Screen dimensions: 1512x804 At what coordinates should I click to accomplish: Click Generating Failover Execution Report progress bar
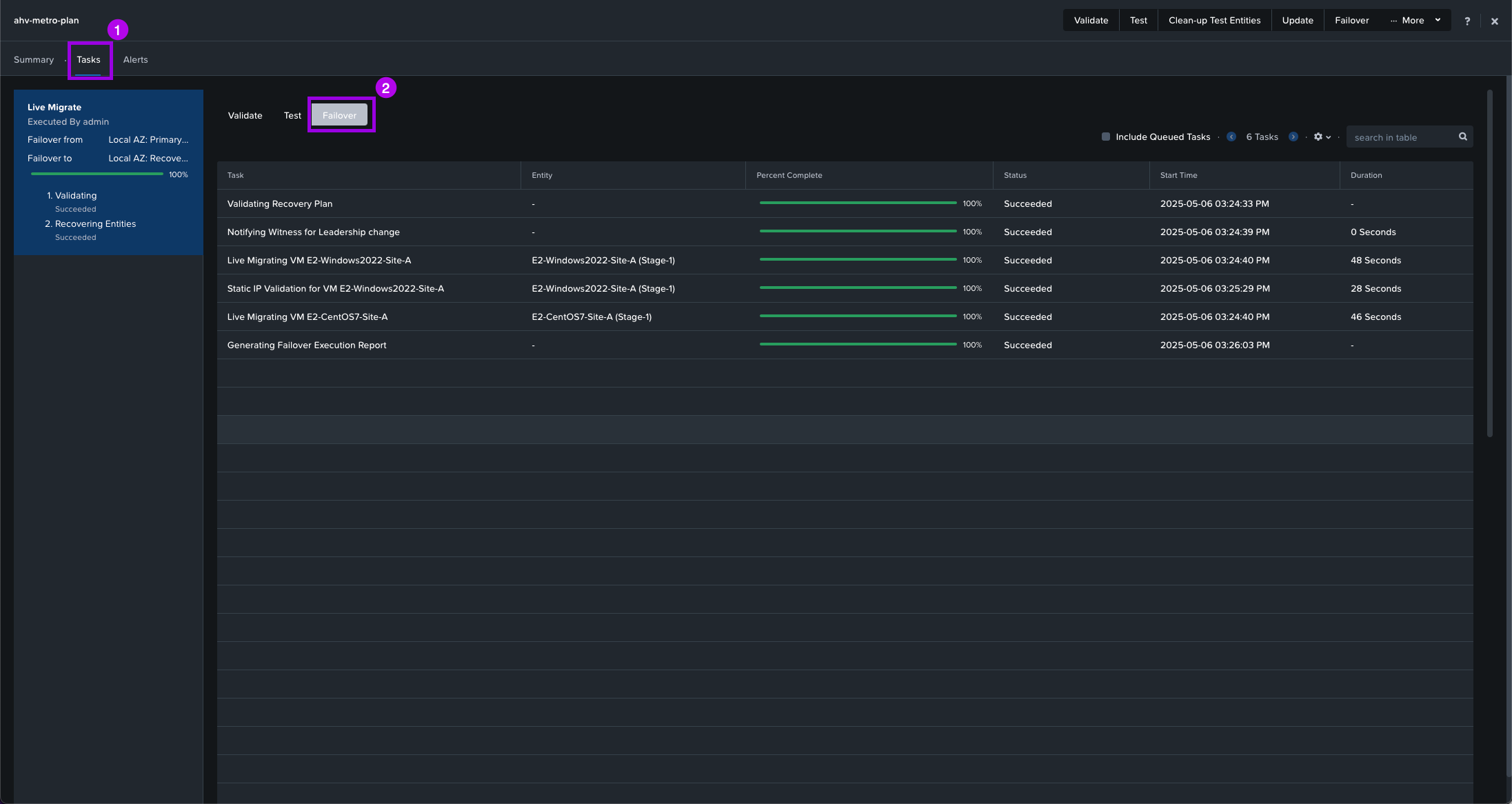(x=858, y=344)
